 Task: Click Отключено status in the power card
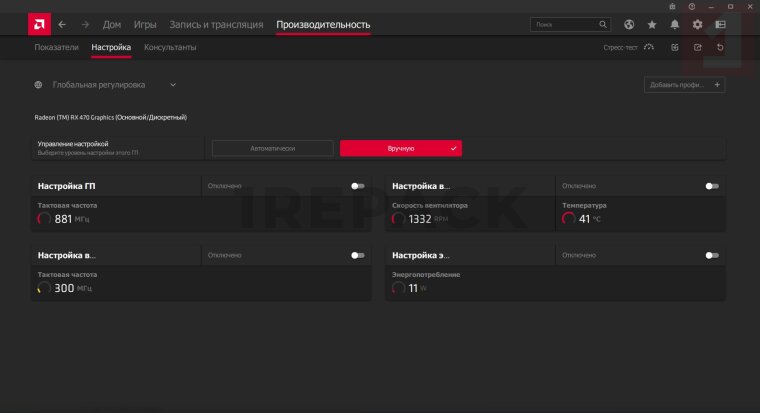[x=579, y=255]
